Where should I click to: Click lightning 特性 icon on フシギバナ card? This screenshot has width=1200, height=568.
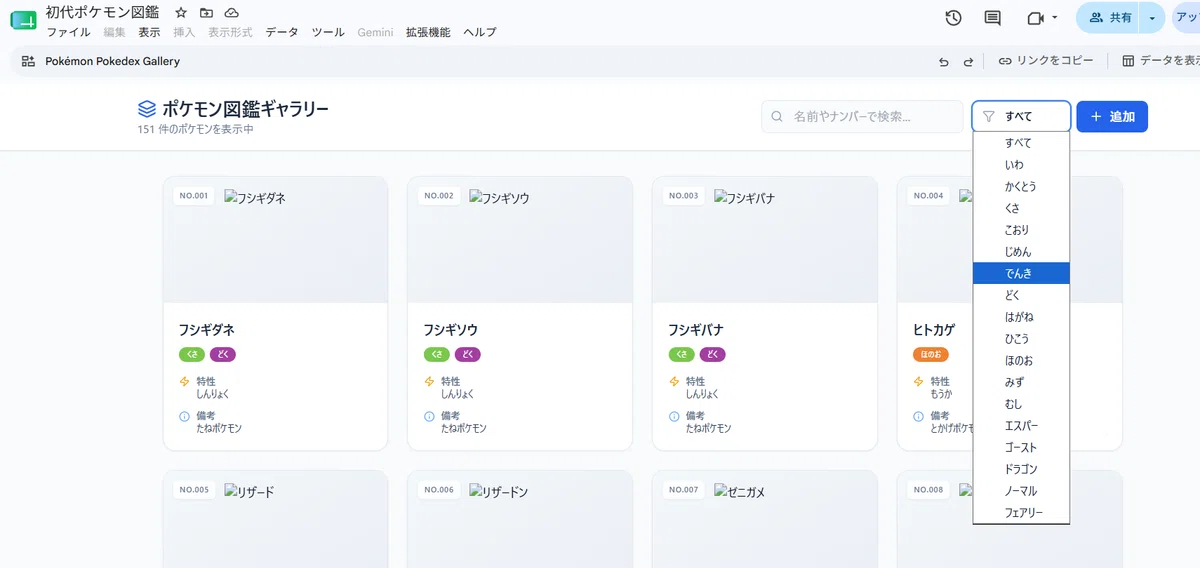(674, 382)
